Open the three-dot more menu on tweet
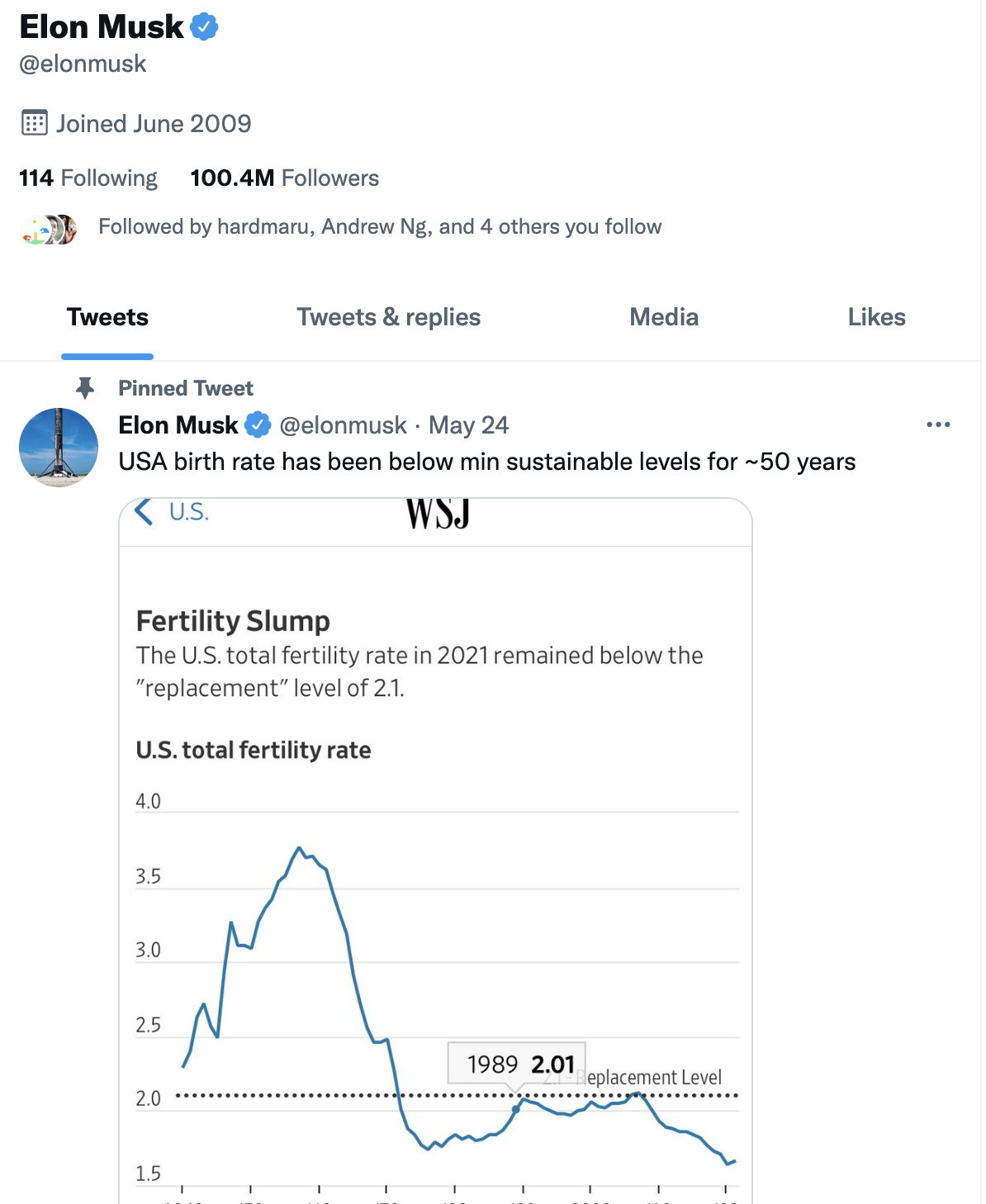The height and width of the screenshot is (1204, 986). coord(938,424)
